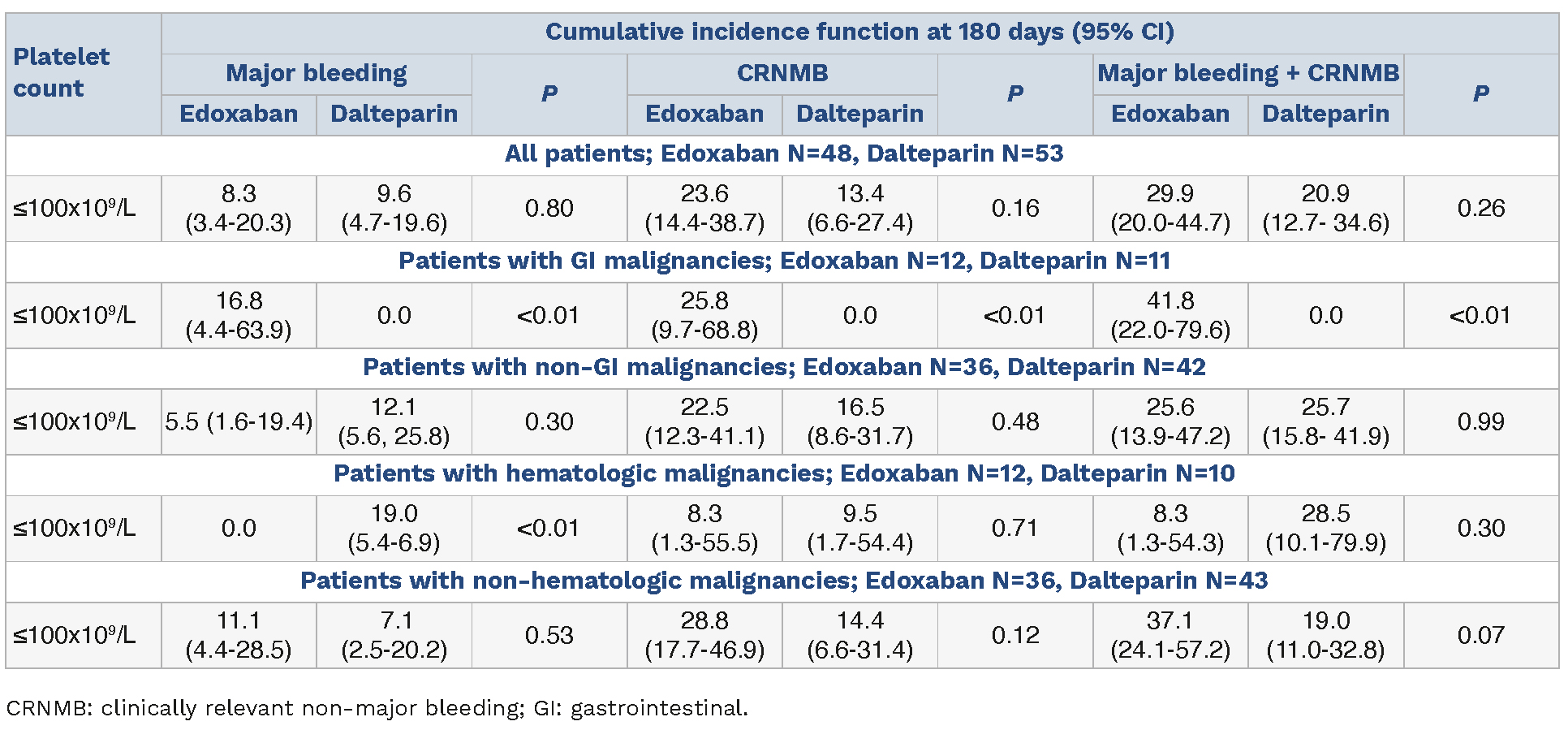Click the cell reading 23.6 (14.4-38.7)
Viewport: 1568px width, 730px height.
coord(704,209)
